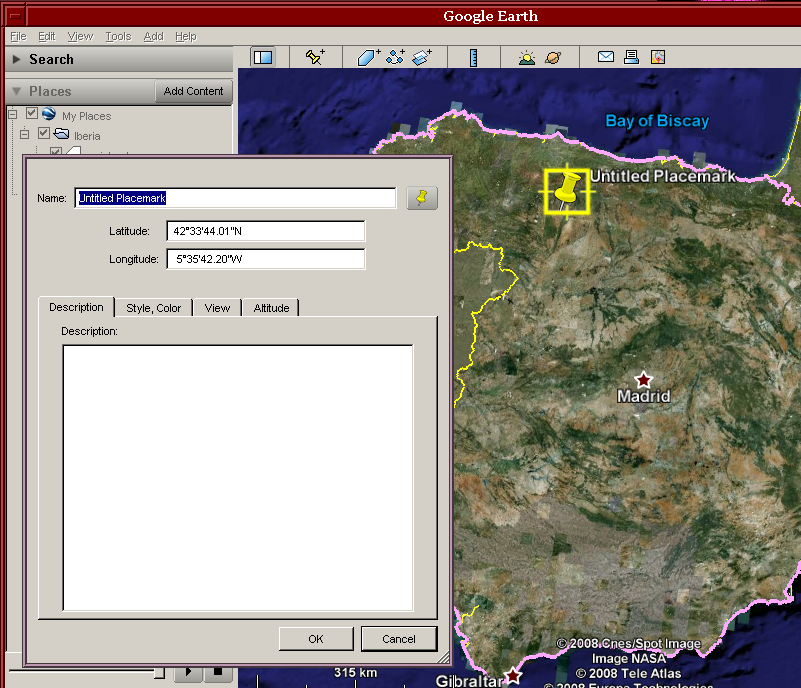This screenshot has height=688, width=801.
Task: Click the Add Content button
Action: click(x=193, y=91)
